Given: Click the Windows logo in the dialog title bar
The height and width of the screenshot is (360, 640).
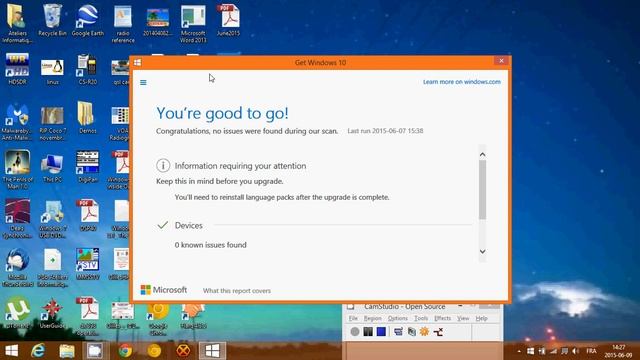Looking at the screenshot, I should [x=138, y=62].
